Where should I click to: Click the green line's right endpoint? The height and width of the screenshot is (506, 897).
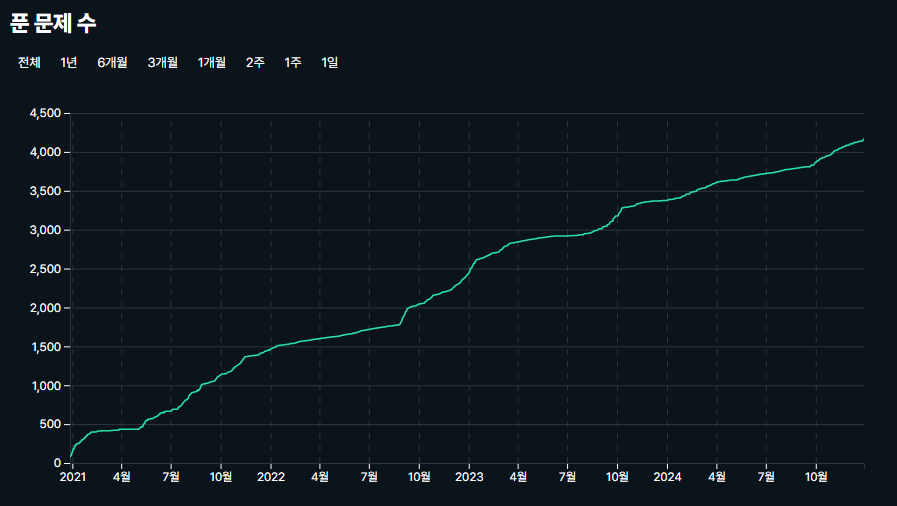coord(863,139)
